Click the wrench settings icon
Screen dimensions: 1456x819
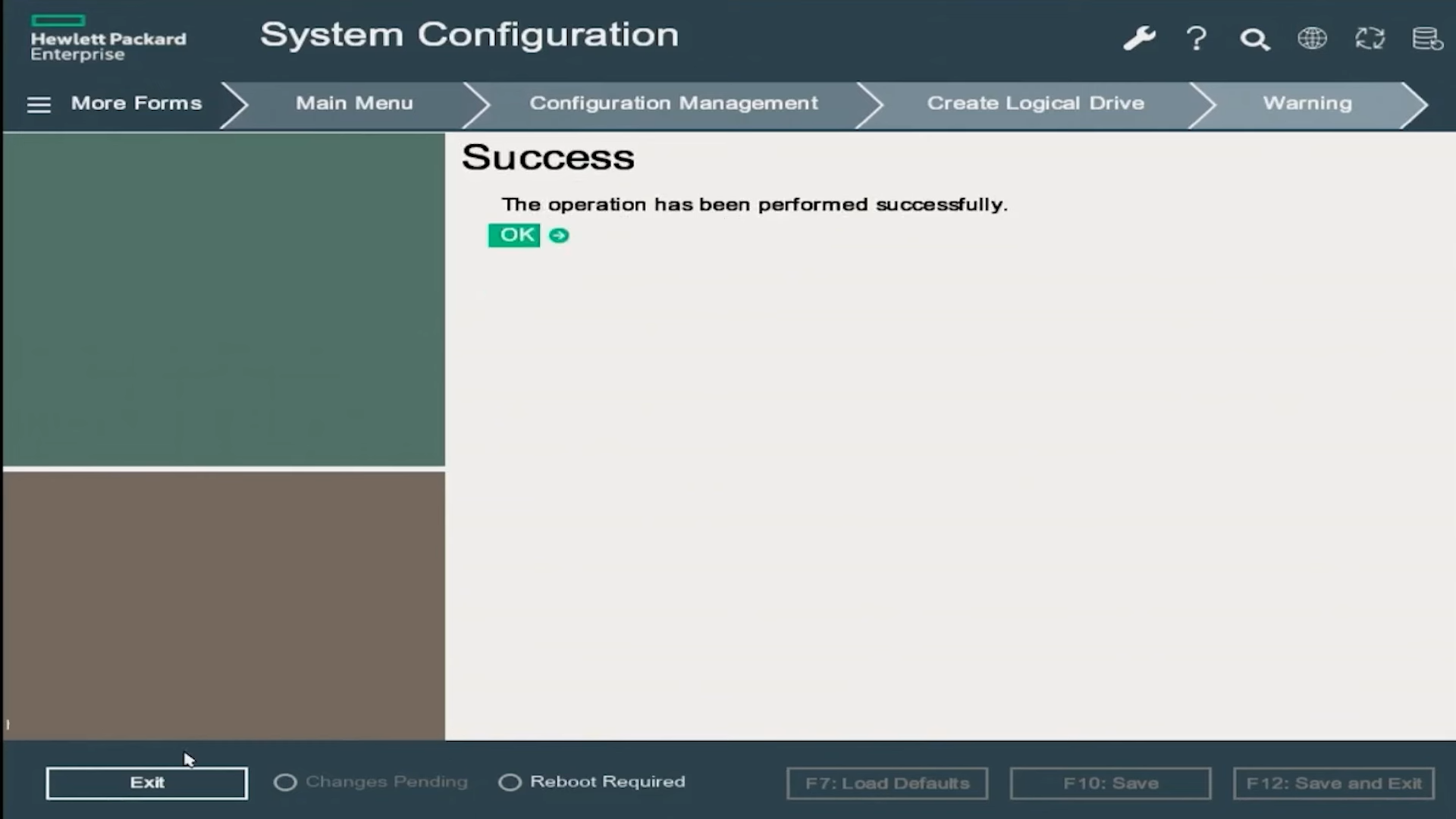[x=1139, y=38]
